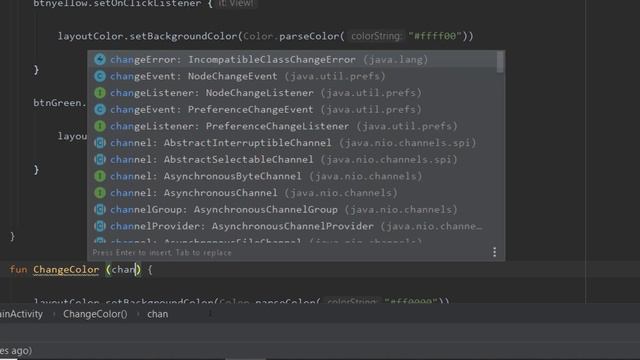Click interface icon beside PreferenceChangeListener
Image resolution: width=640 pixels, height=360 pixels.
click(100, 127)
